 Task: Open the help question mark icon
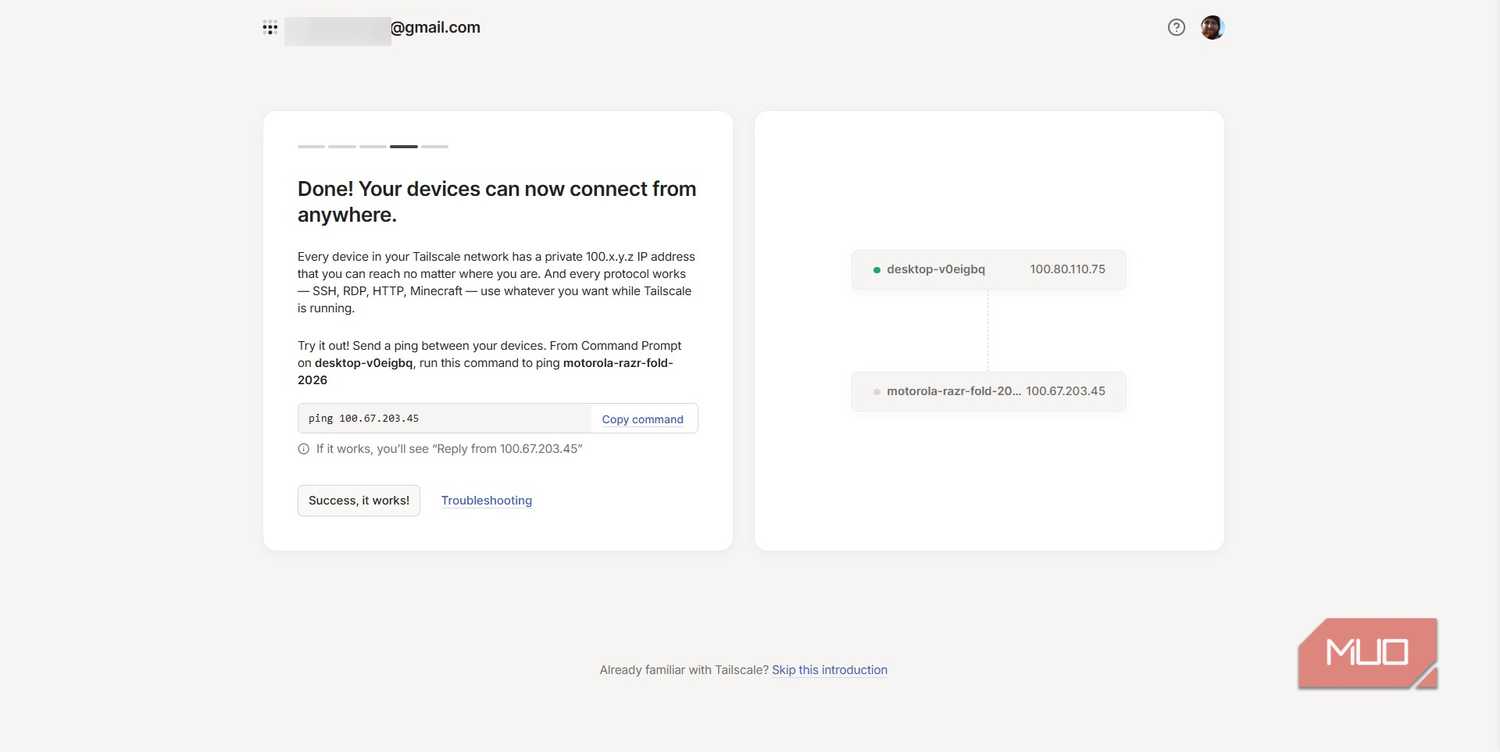pyautogui.click(x=1176, y=28)
